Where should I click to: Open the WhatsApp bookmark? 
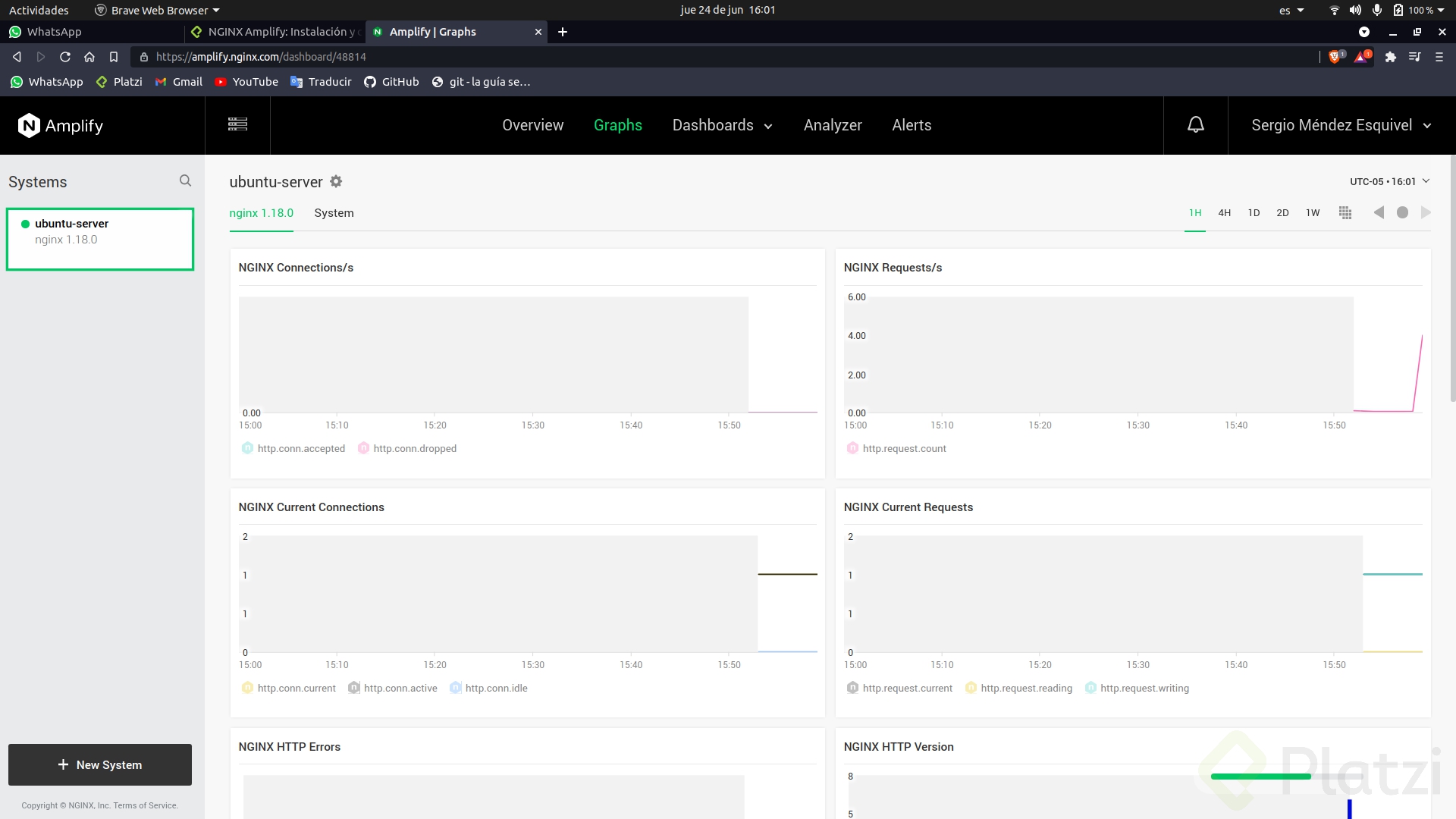point(47,82)
